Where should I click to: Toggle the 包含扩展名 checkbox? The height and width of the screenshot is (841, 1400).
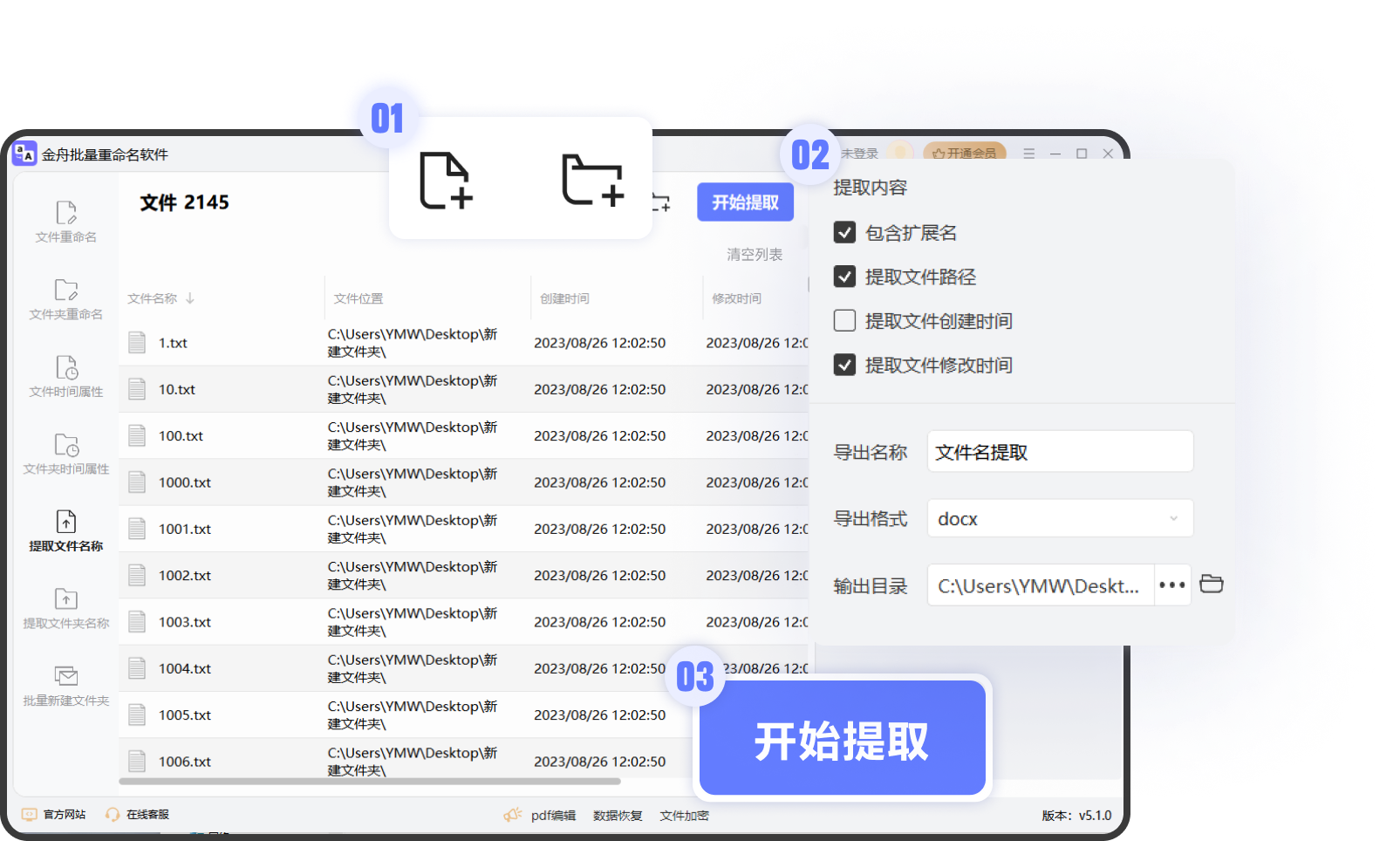(843, 232)
